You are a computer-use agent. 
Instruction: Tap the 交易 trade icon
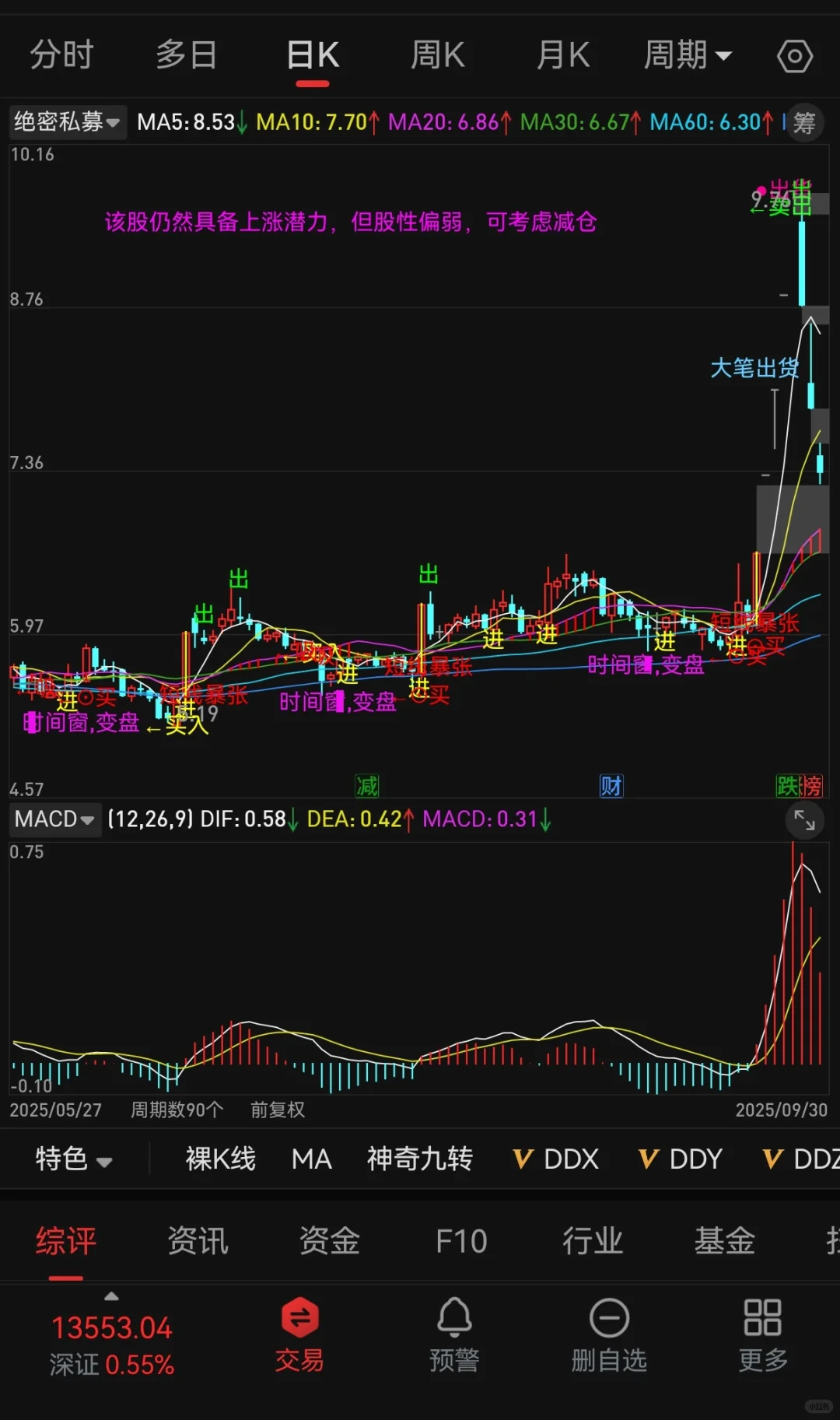pyautogui.click(x=299, y=1335)
